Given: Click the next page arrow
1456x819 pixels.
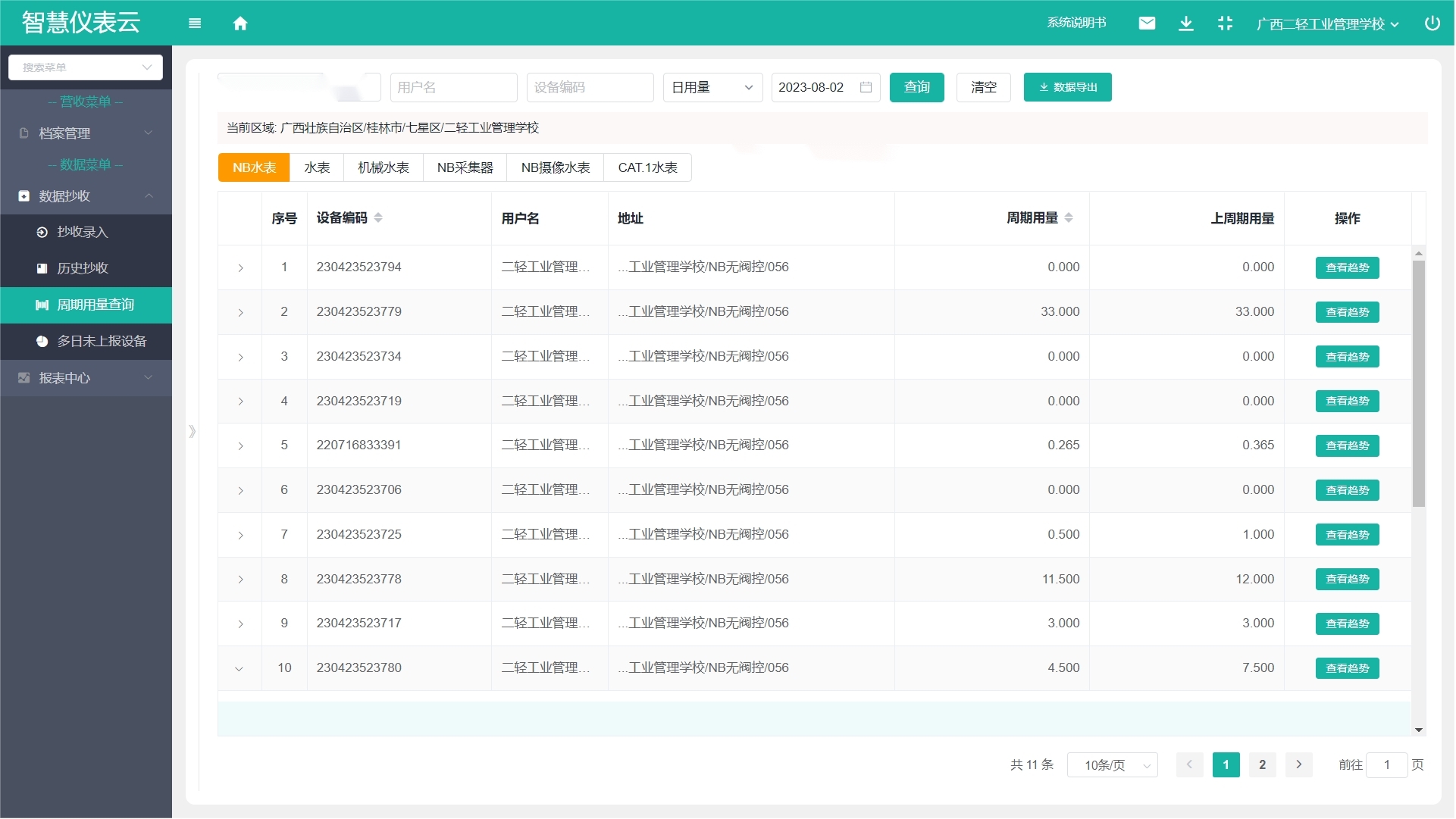Looking at the screenshot, I should click(1298, 765).
